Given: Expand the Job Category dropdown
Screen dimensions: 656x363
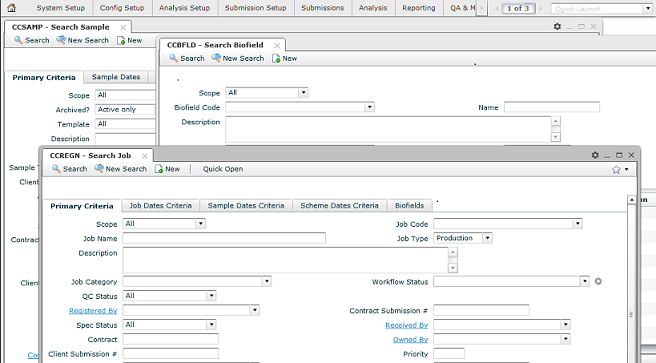Looking at the screenshot, I should [x=267, y=281].
